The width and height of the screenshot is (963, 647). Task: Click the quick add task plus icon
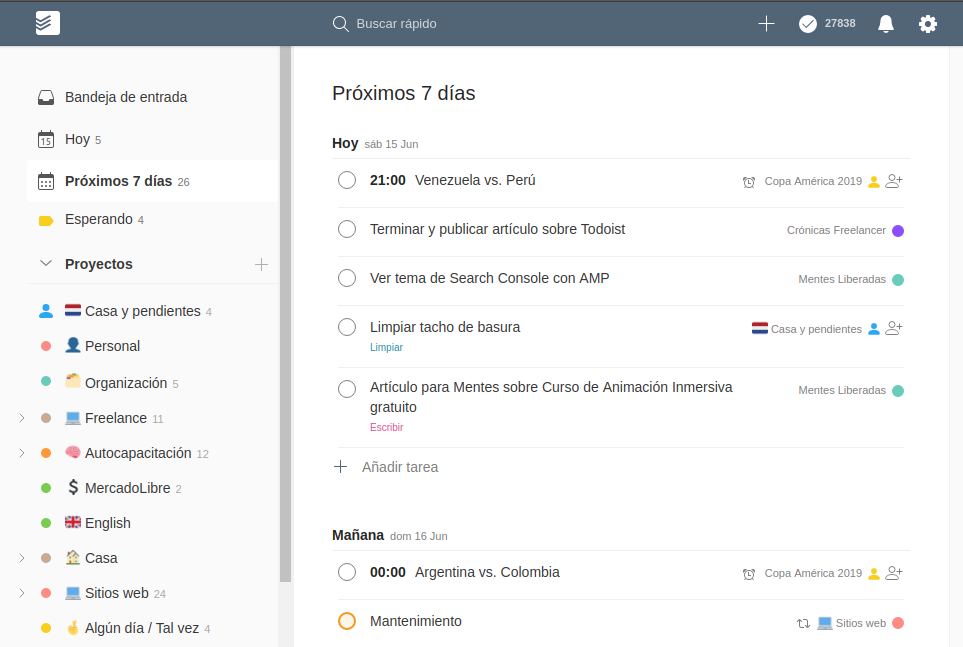(x=766, y=24)
